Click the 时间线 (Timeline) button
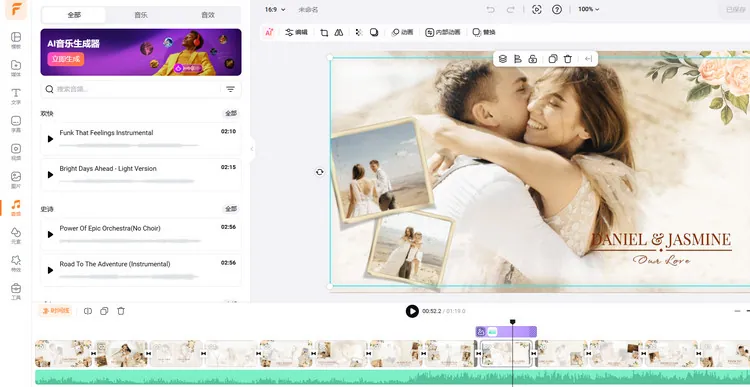750x387 pixels. [55, 311]
